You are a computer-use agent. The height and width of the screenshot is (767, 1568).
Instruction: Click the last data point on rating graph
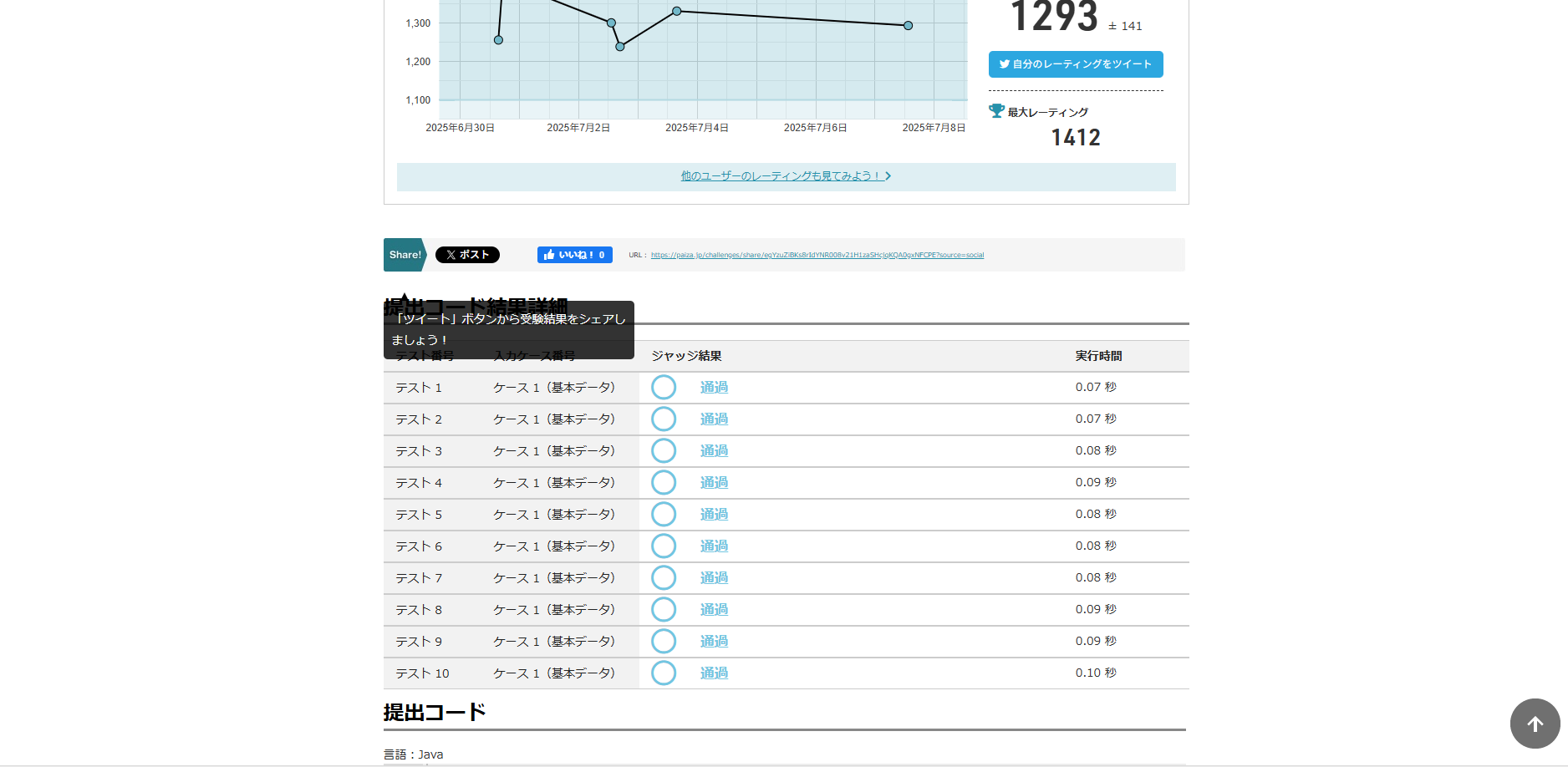tap(909, 26)
